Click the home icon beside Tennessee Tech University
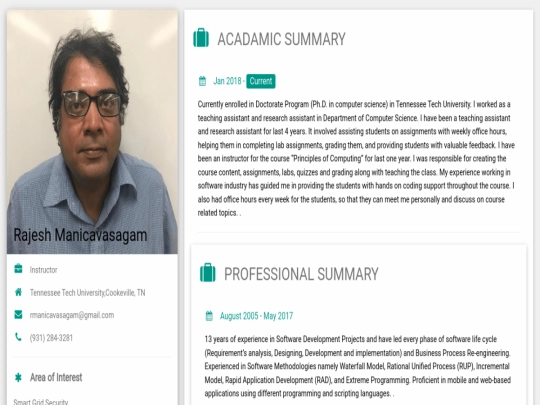Image resolution: width=540 pixels, height=405 pixels. [19, 292]
